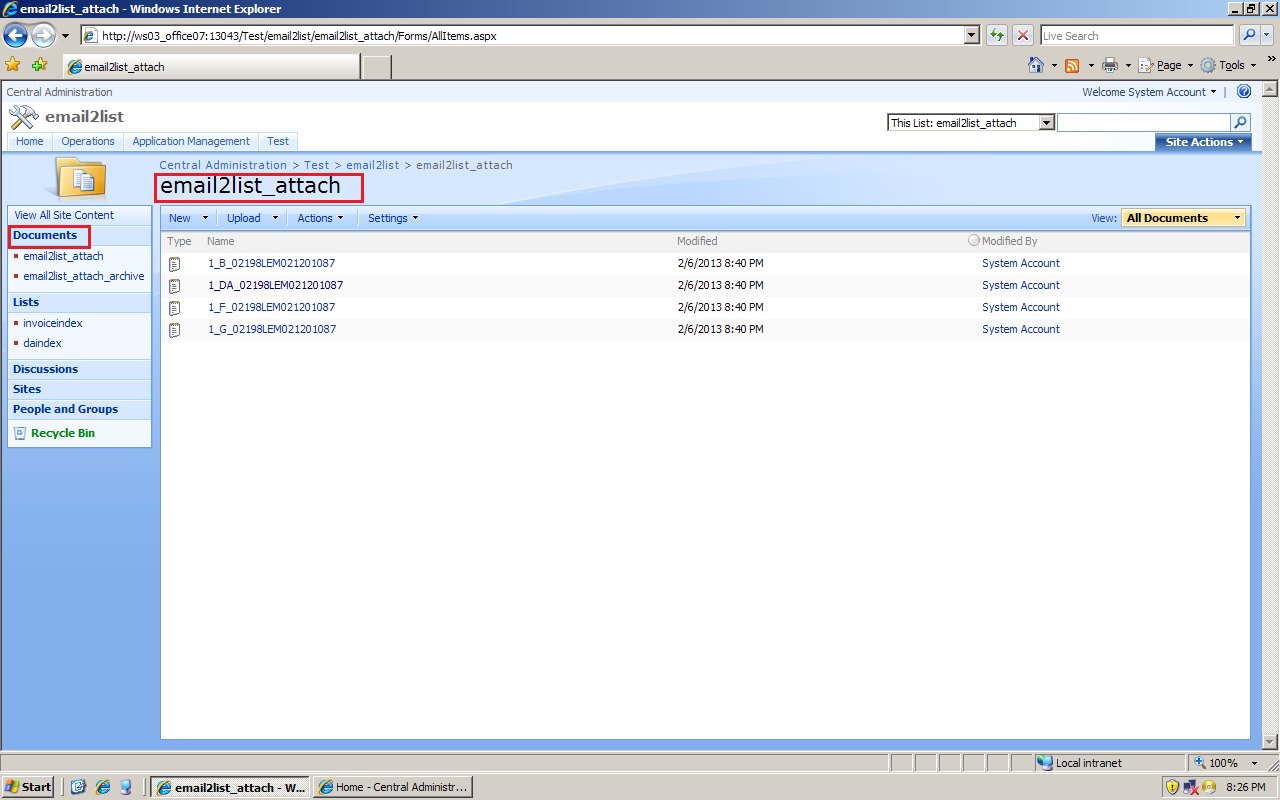Click the Add to Favorites icon
The image size is (1280, 800).
pos(39,65)
